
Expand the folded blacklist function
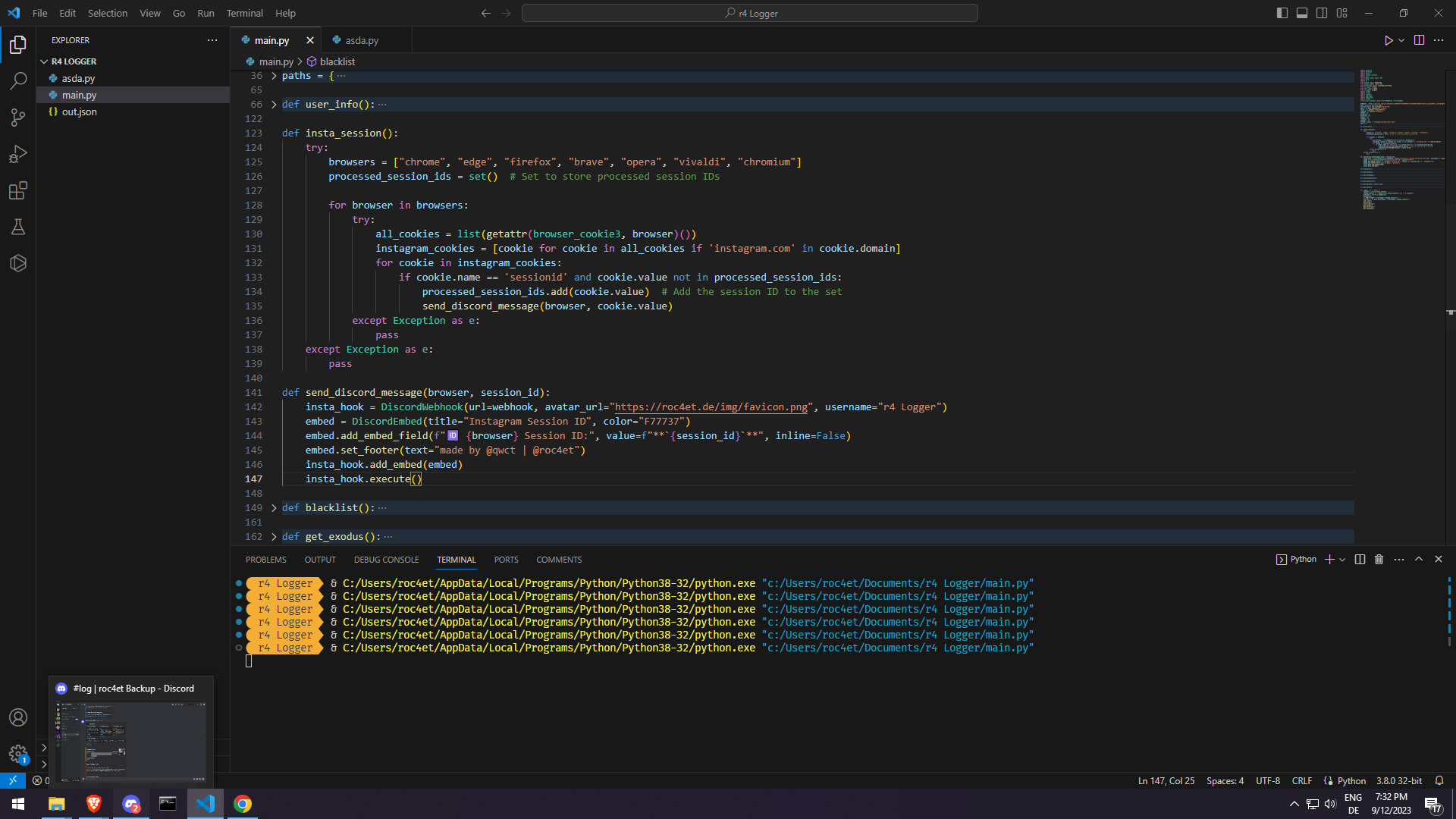point(274,508)
